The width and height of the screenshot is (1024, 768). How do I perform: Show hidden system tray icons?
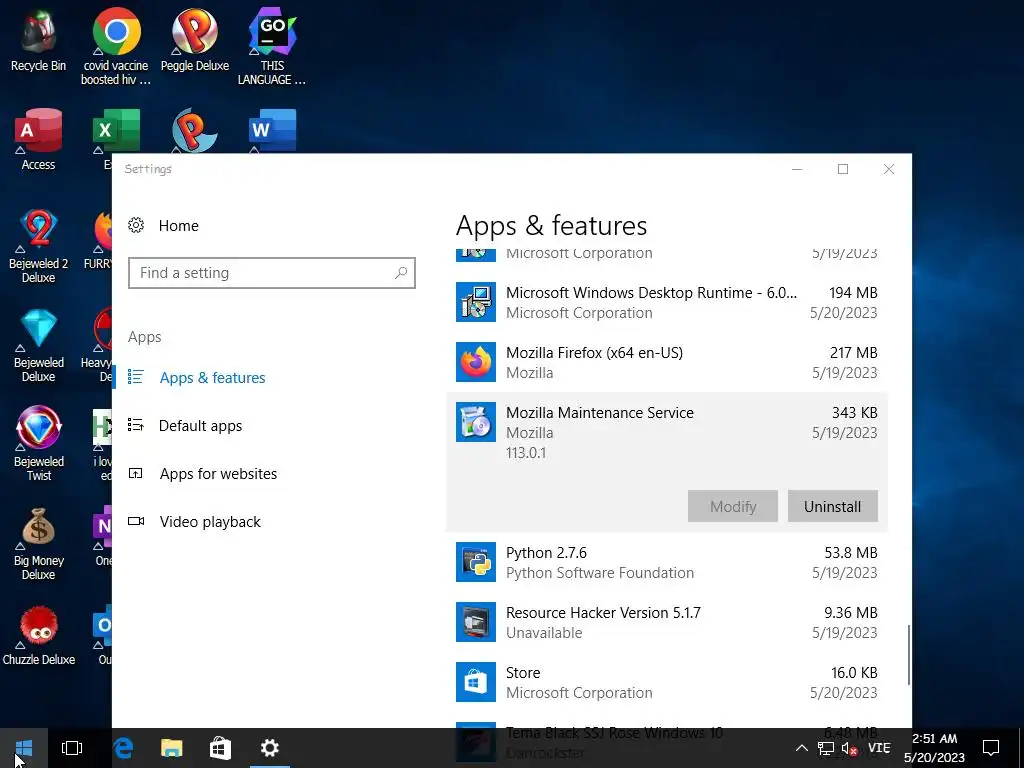point(802,748)
